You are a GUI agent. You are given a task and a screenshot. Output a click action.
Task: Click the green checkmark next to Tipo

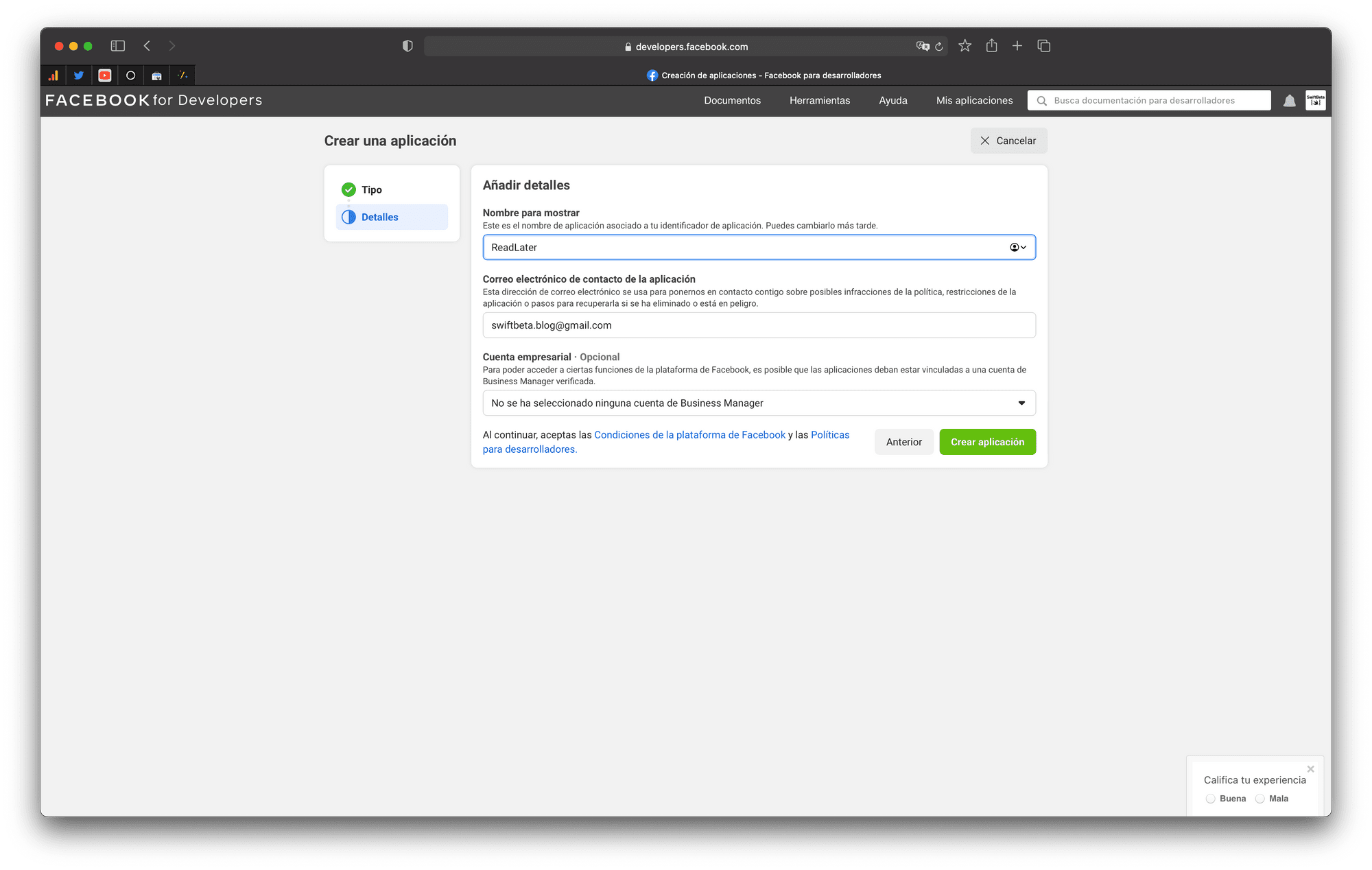point(348,189)
